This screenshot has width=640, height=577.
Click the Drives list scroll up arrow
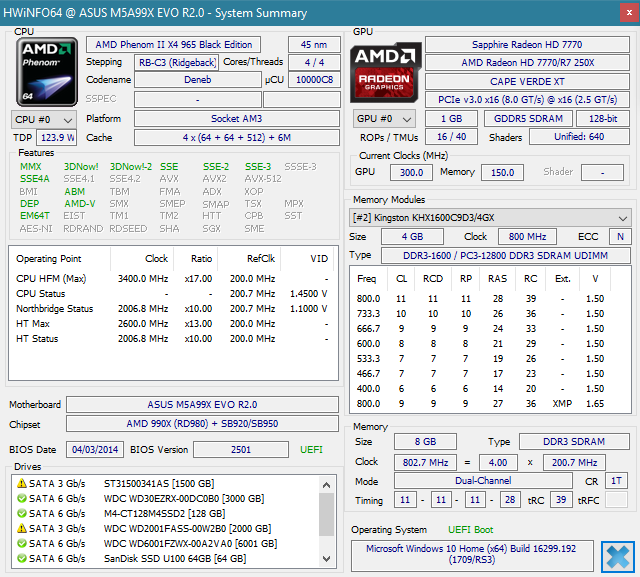point(326,485)
